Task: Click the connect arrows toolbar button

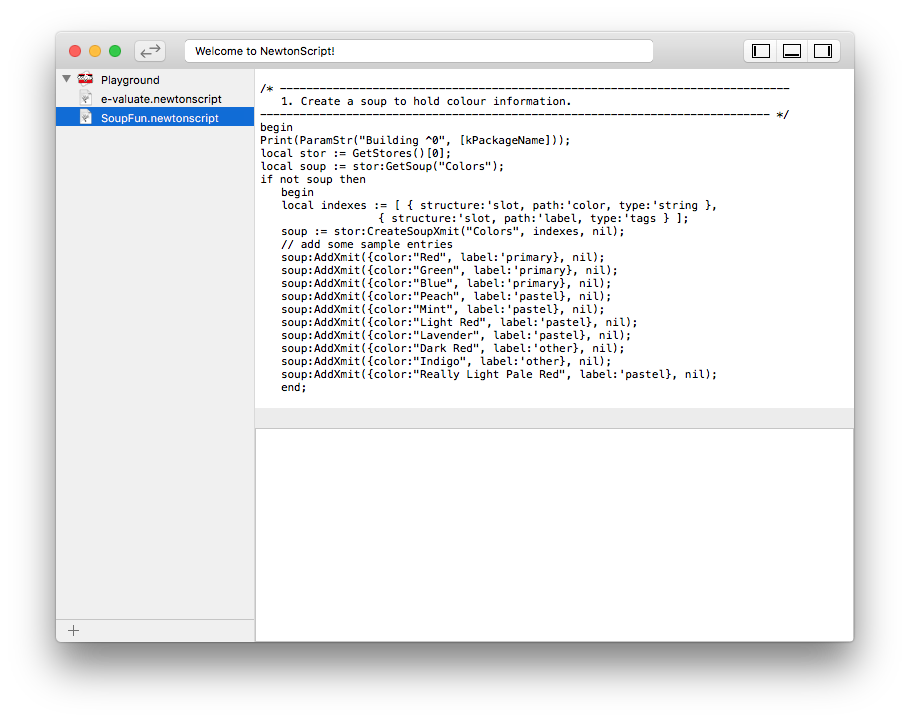Action: (150, 51)
